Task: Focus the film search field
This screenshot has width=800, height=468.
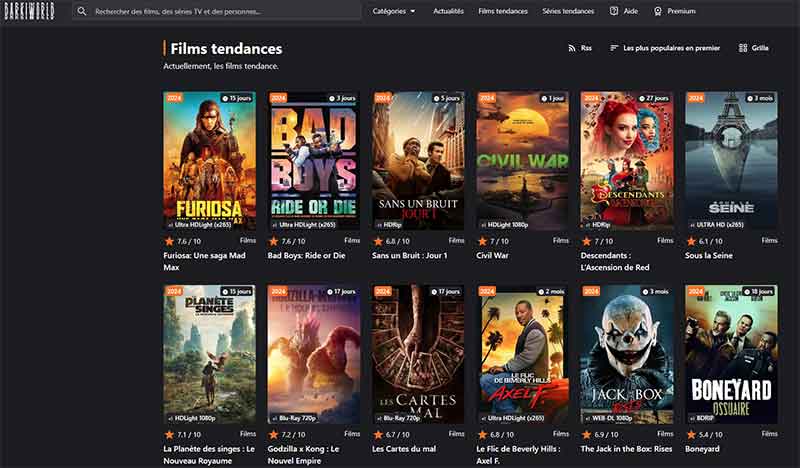Action: point(217,11)
